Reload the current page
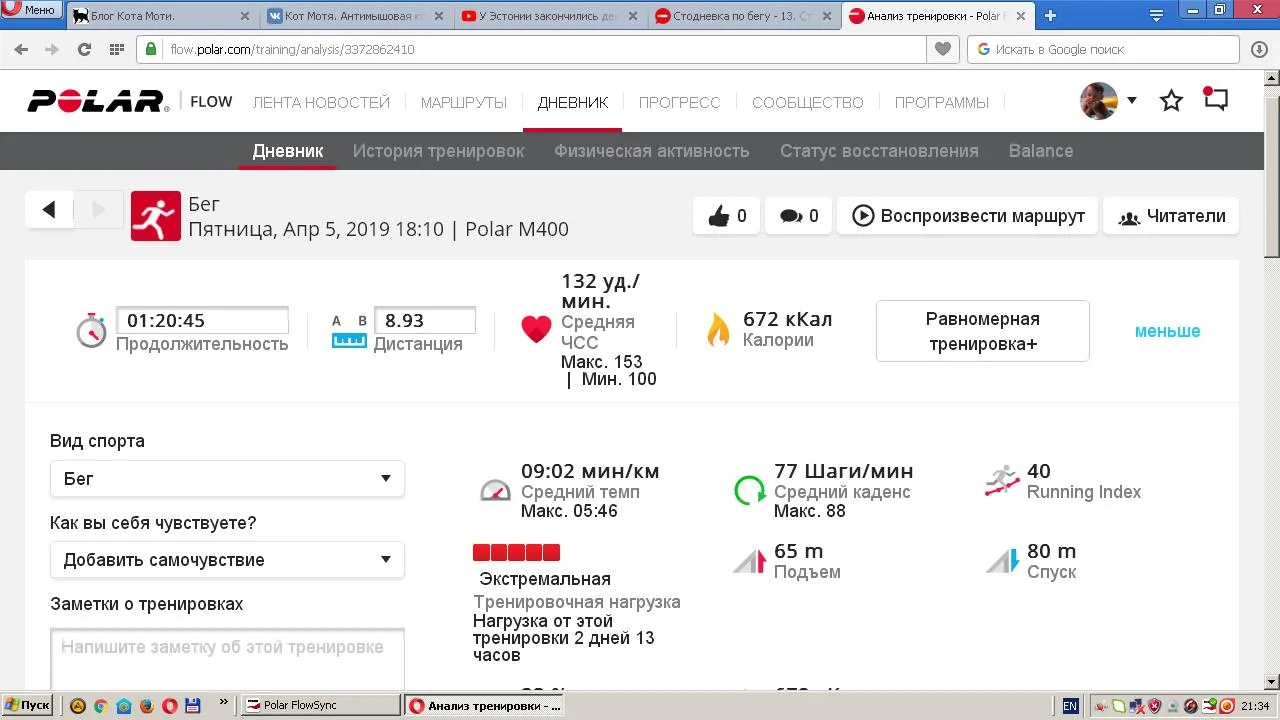Screen dimensions: 1280x720 [x=84, y=49]
